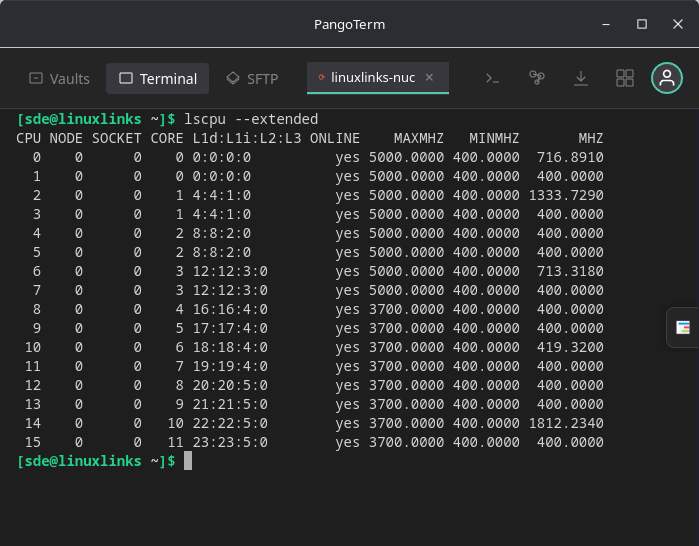Minimize the PangoTerm window
The width and height of the screenshot is (699, 546).
[606, 25]
